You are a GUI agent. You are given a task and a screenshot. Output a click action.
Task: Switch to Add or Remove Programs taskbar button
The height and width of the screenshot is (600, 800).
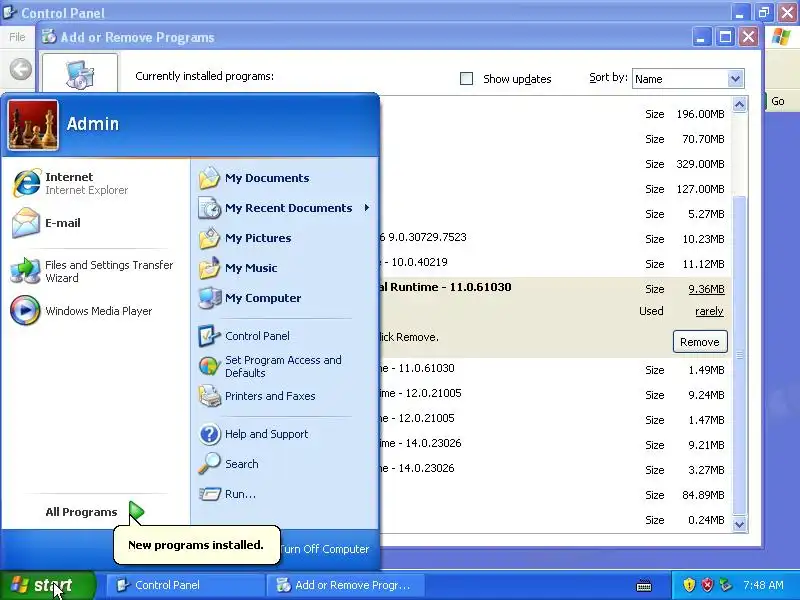pyautogui.click(x=346, y=585)
